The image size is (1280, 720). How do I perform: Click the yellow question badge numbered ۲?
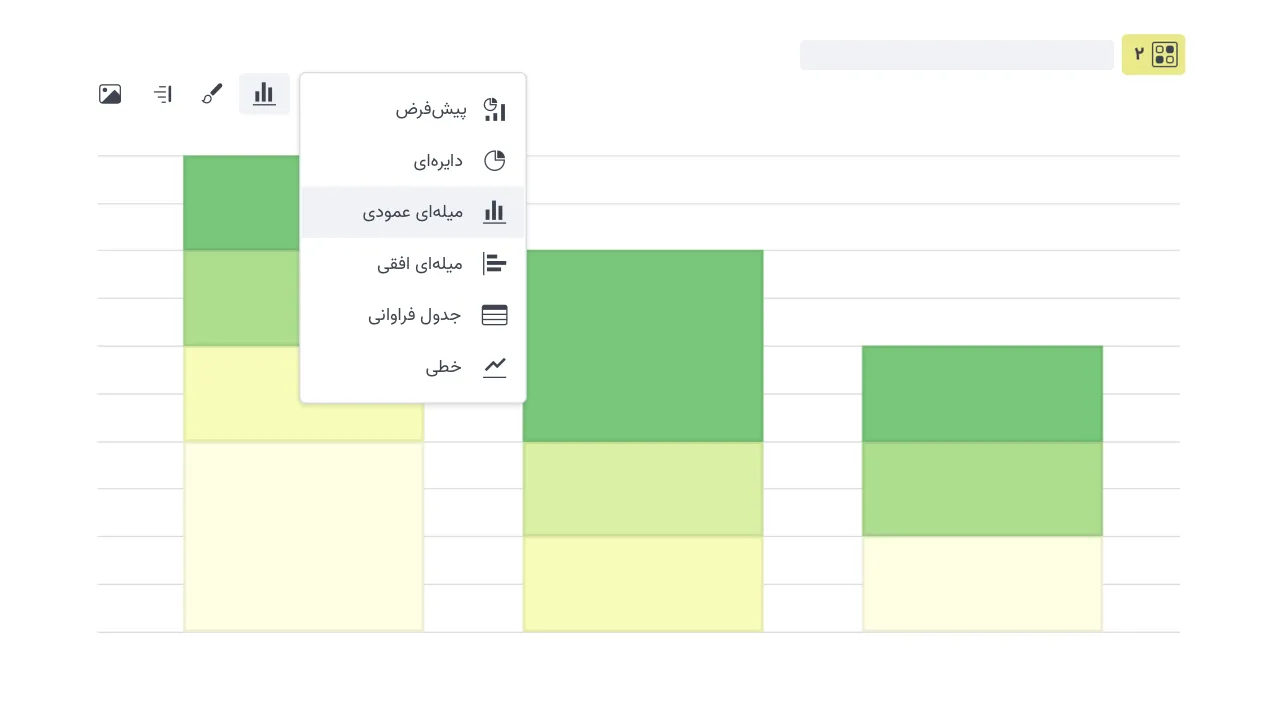[1153, 55]
